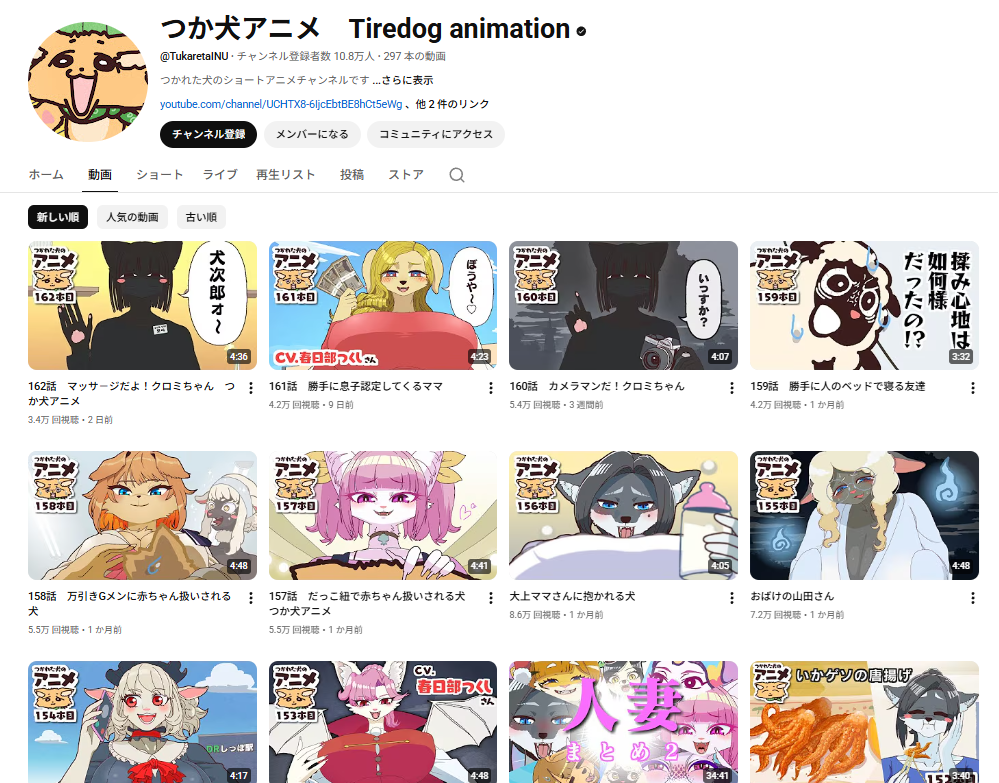Open the options menu for the 159話 video
Viewport: 999px width, 783px height.
click(x=972, y=387)
